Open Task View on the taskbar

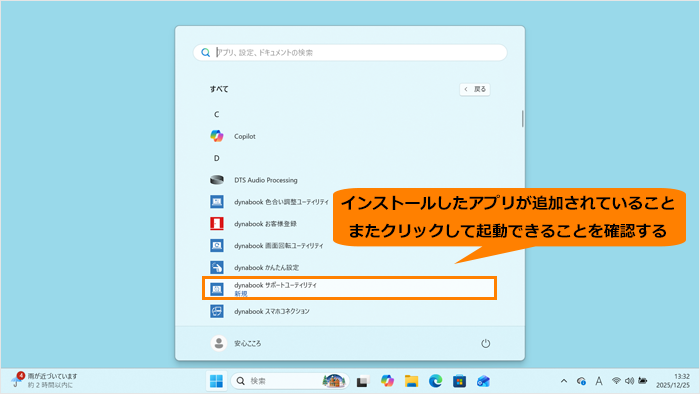point(362,382)
